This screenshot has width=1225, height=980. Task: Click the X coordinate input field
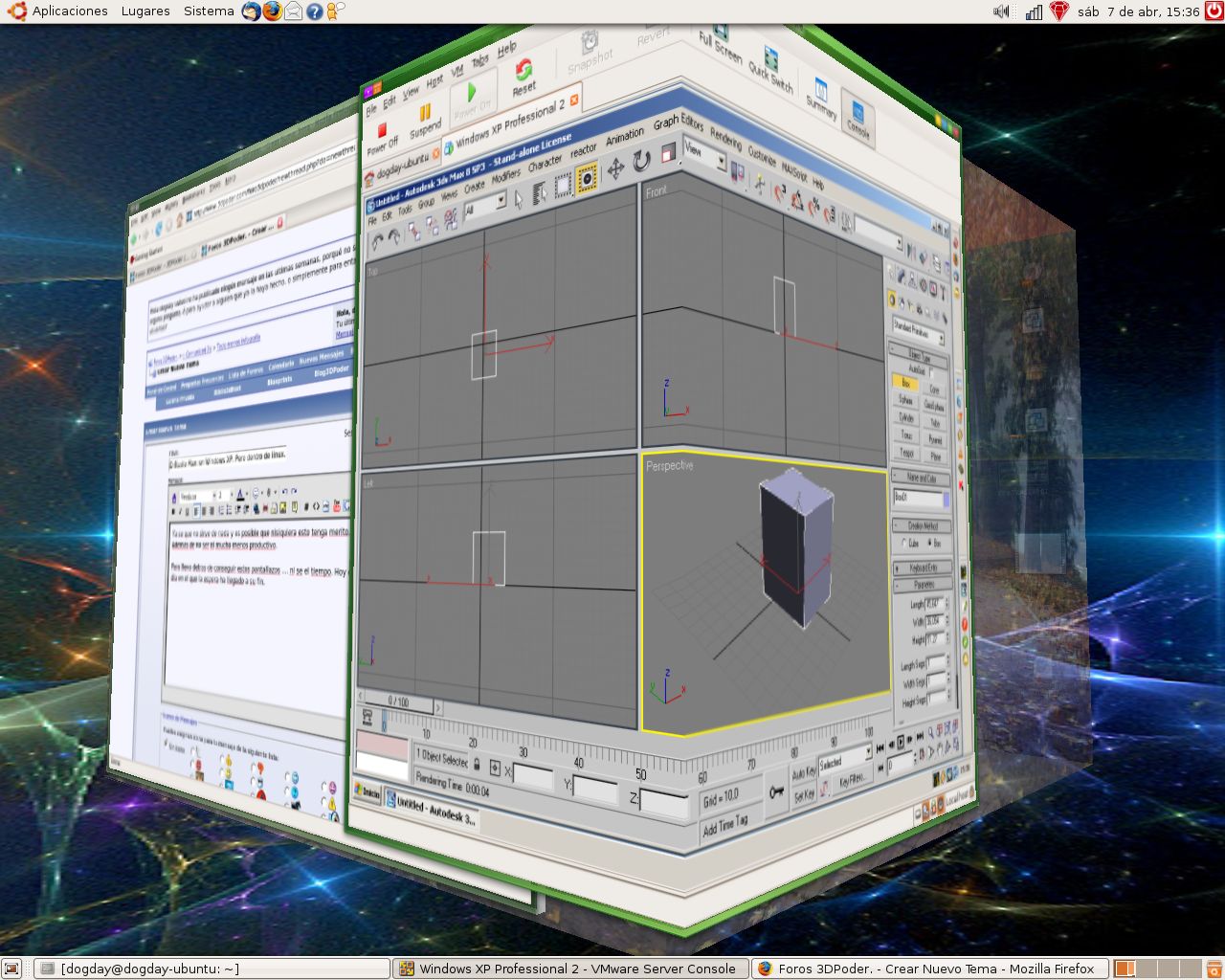click(533, 776)
